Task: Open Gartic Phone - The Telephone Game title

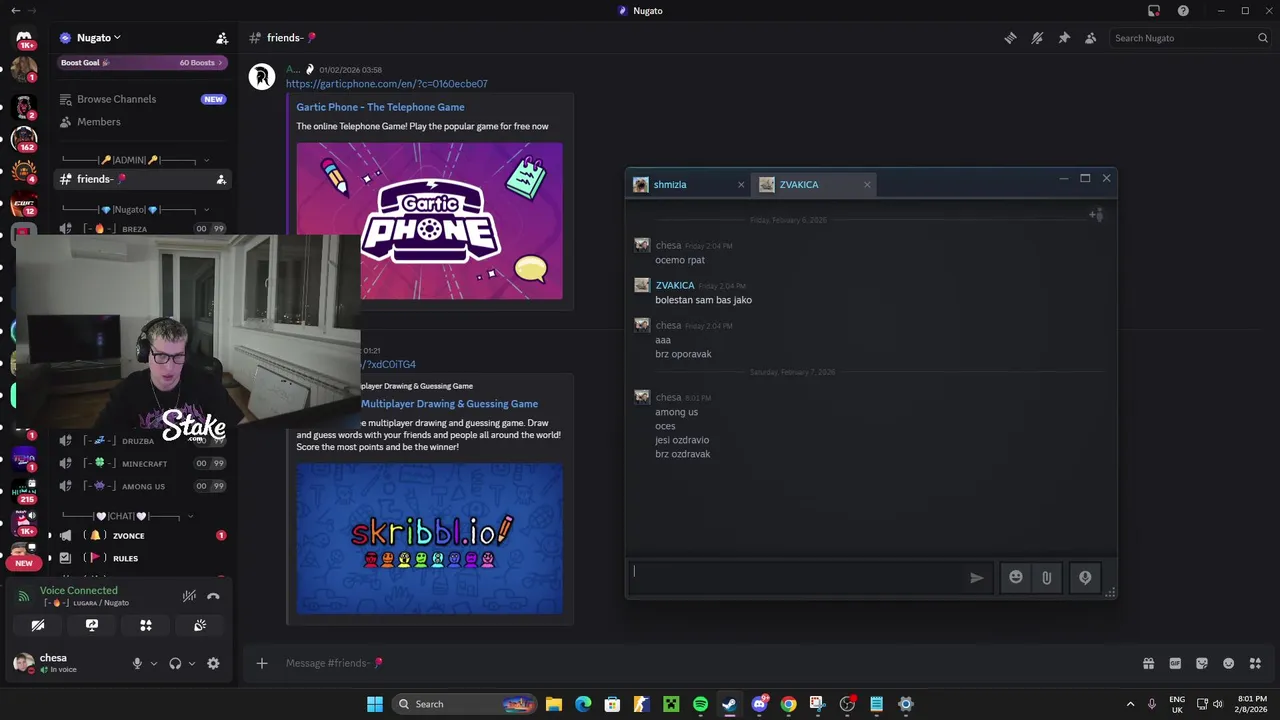Action: (x=380, y=107)
